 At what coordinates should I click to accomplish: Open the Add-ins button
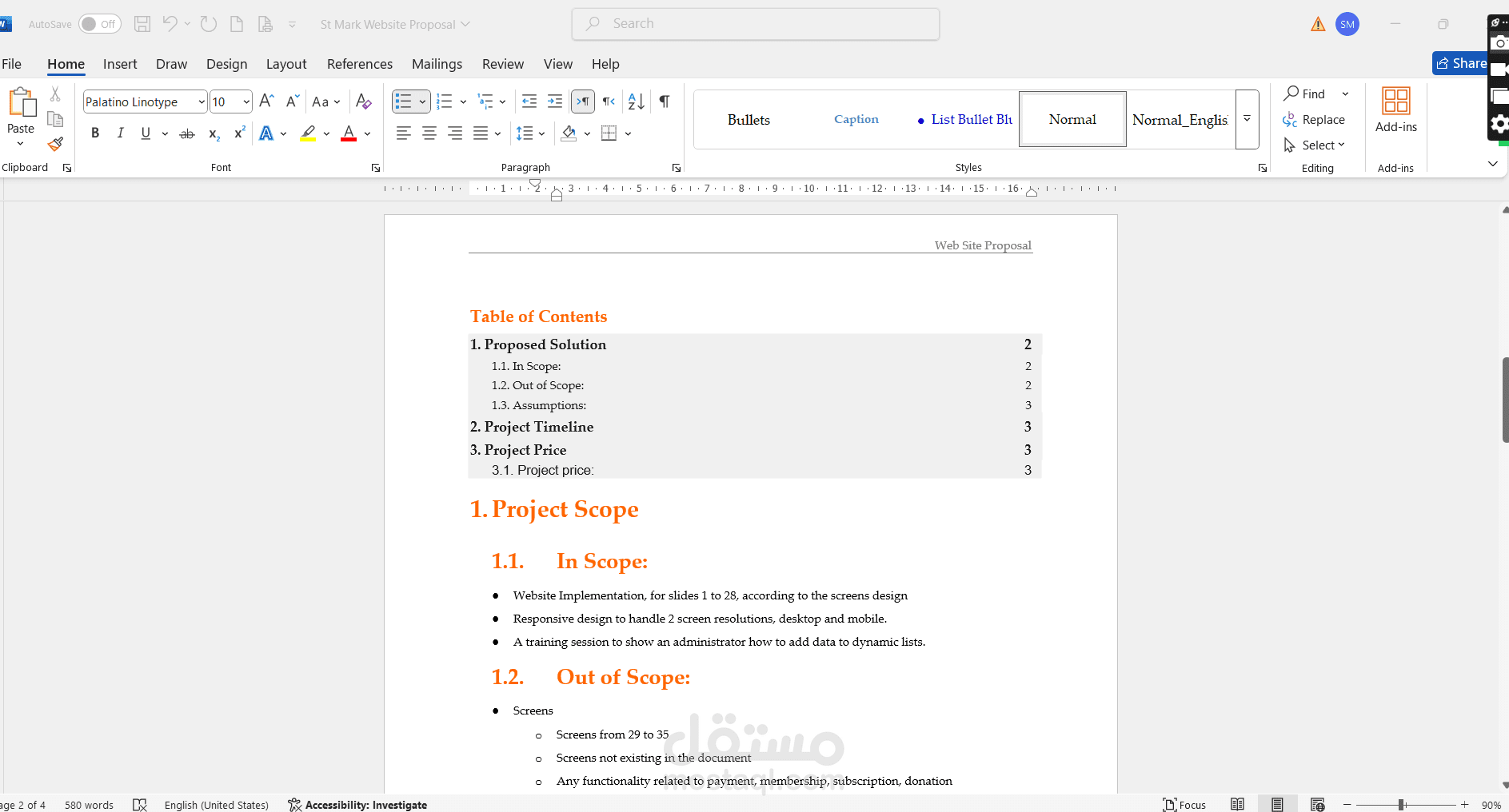(x=1395, y=110)
